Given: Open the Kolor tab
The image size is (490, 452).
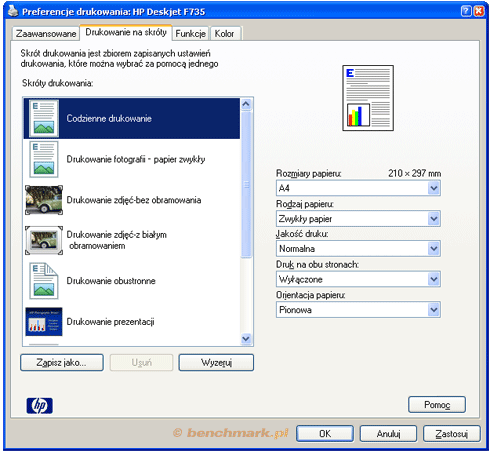Looking at the screenshot, I should (x=225, y=34).
